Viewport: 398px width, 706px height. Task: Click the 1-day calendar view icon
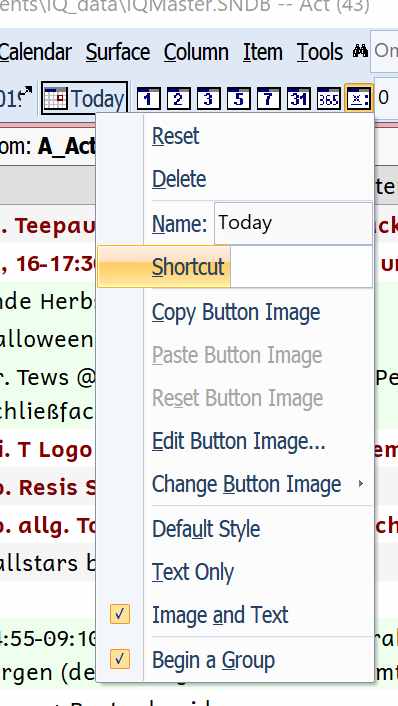coord(148,98)
